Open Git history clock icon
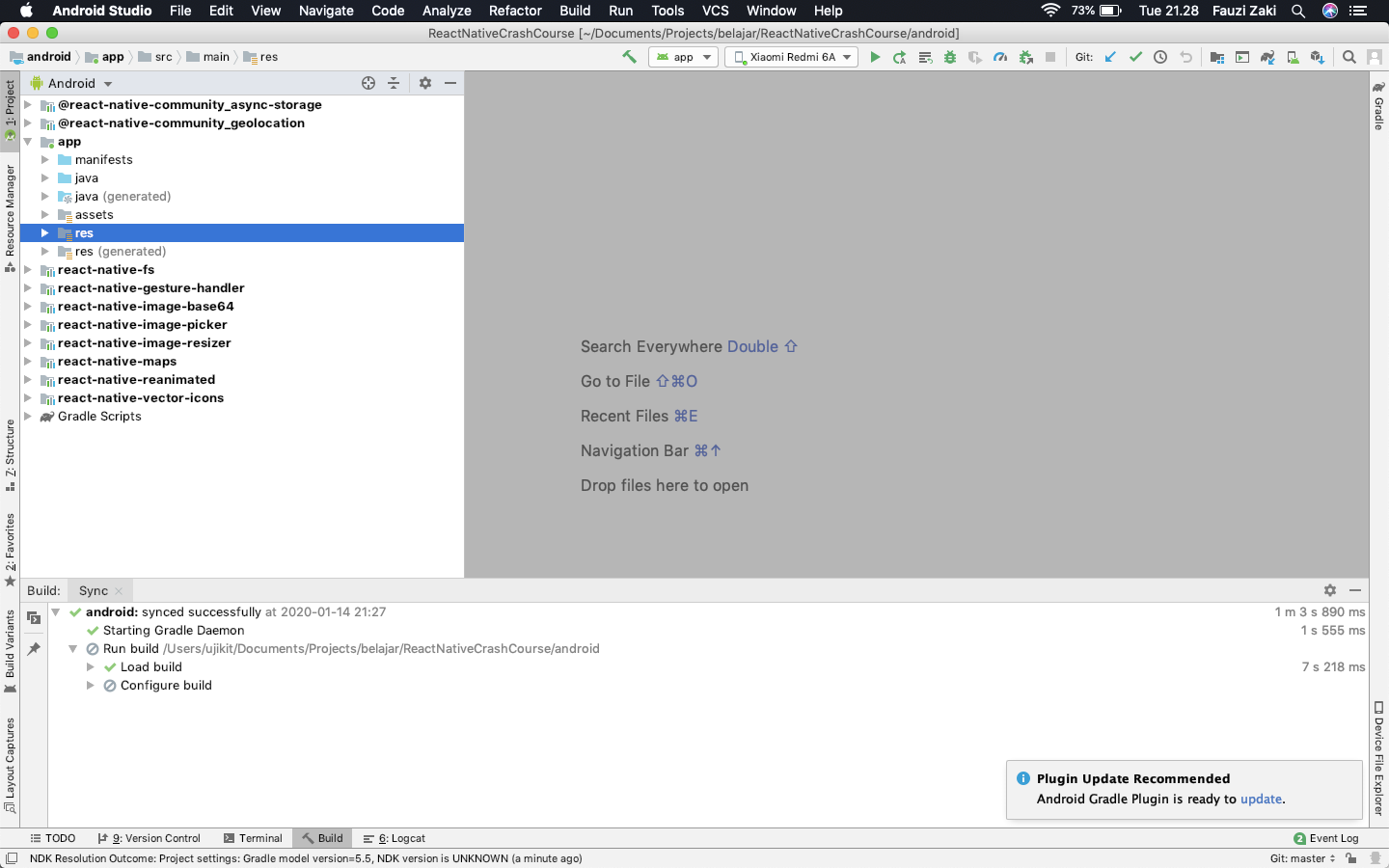Screen dimensions: 1389x868 1160,57
